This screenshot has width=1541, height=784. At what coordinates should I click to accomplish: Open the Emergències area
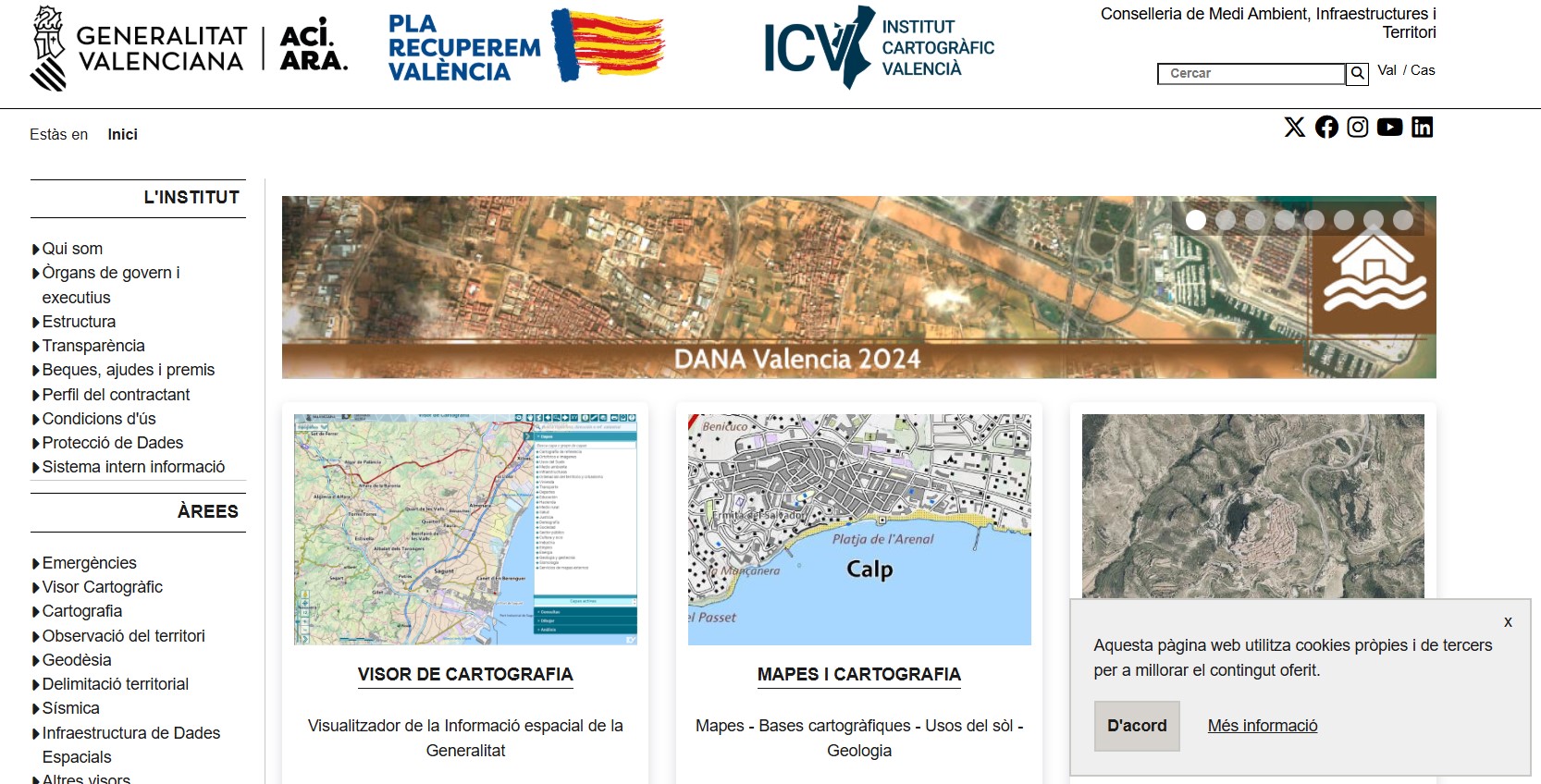(89, 563)
